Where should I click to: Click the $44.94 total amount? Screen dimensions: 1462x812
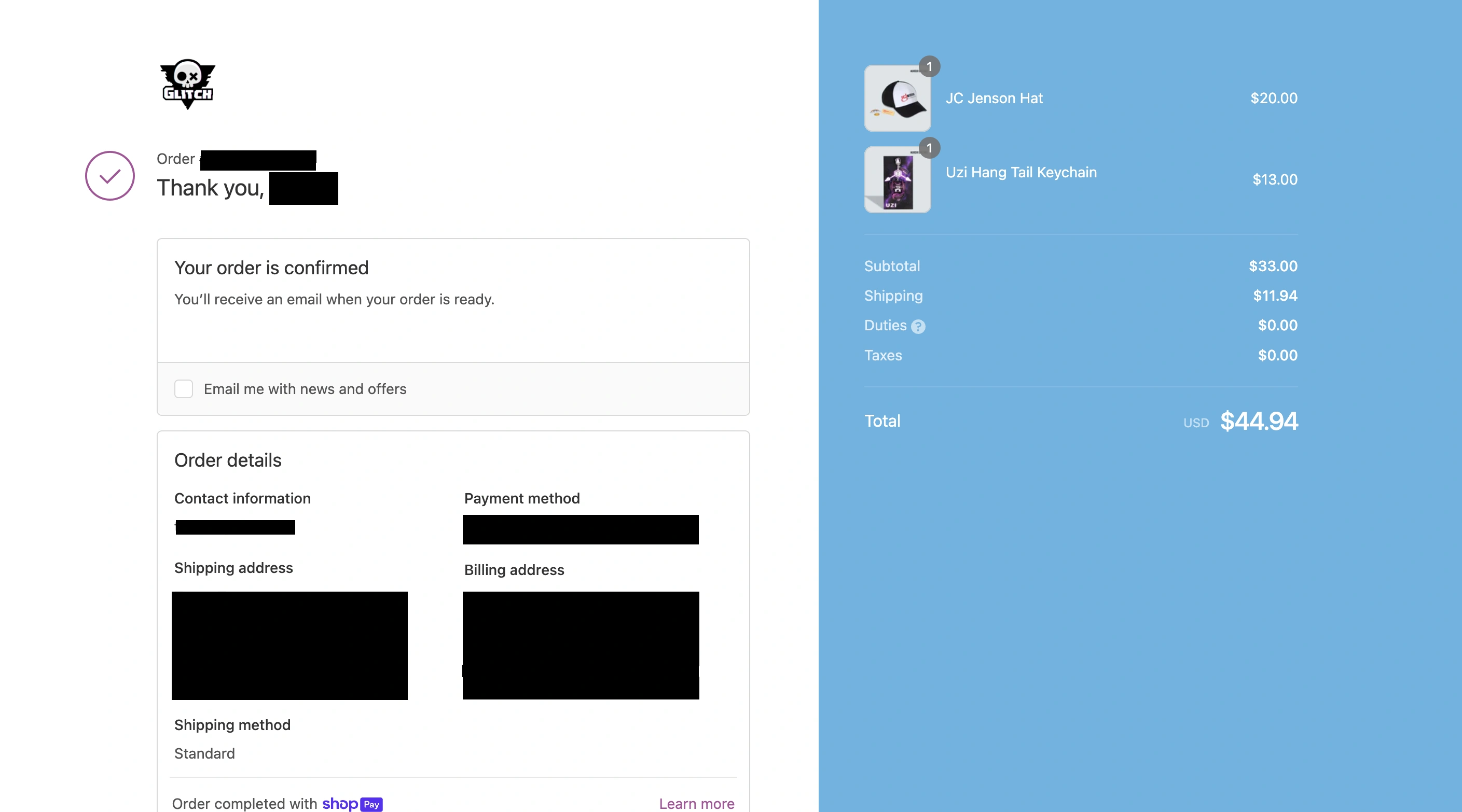click(x=1258, y=421)
